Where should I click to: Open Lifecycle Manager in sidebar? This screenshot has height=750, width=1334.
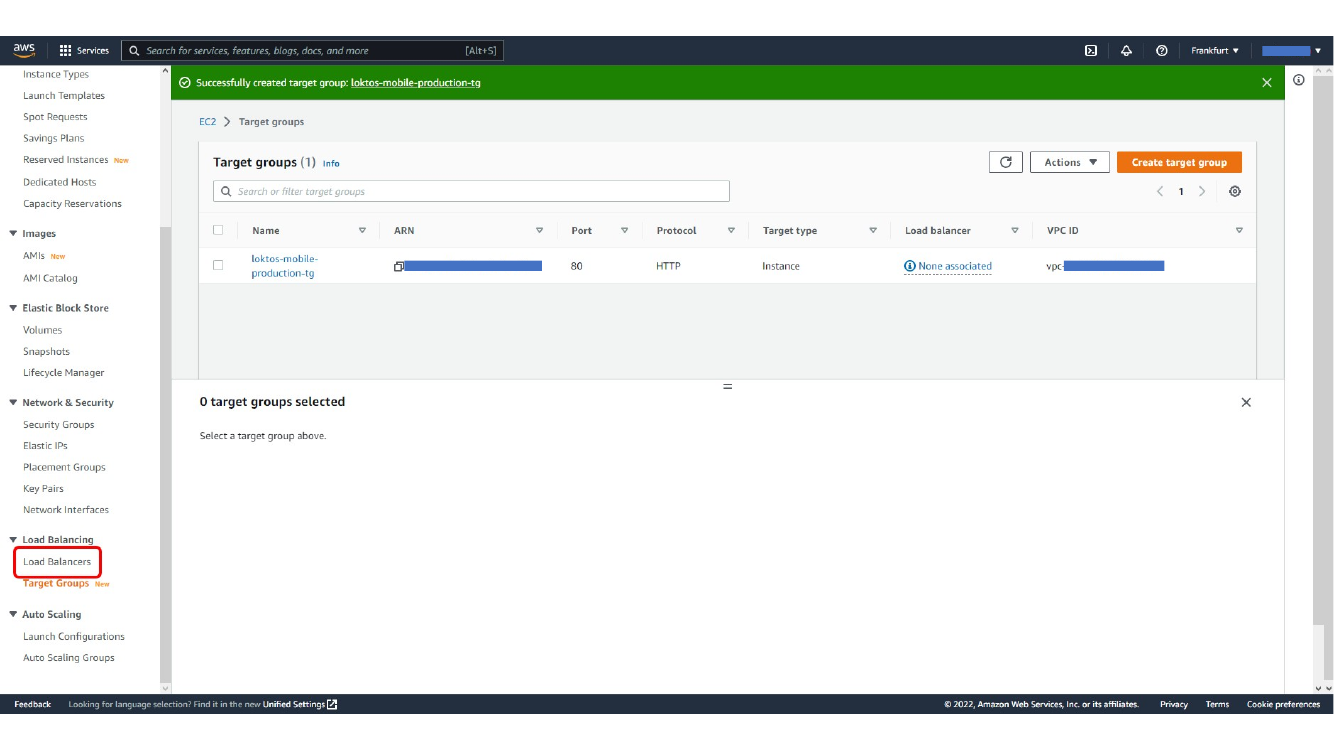pos(64,373)
